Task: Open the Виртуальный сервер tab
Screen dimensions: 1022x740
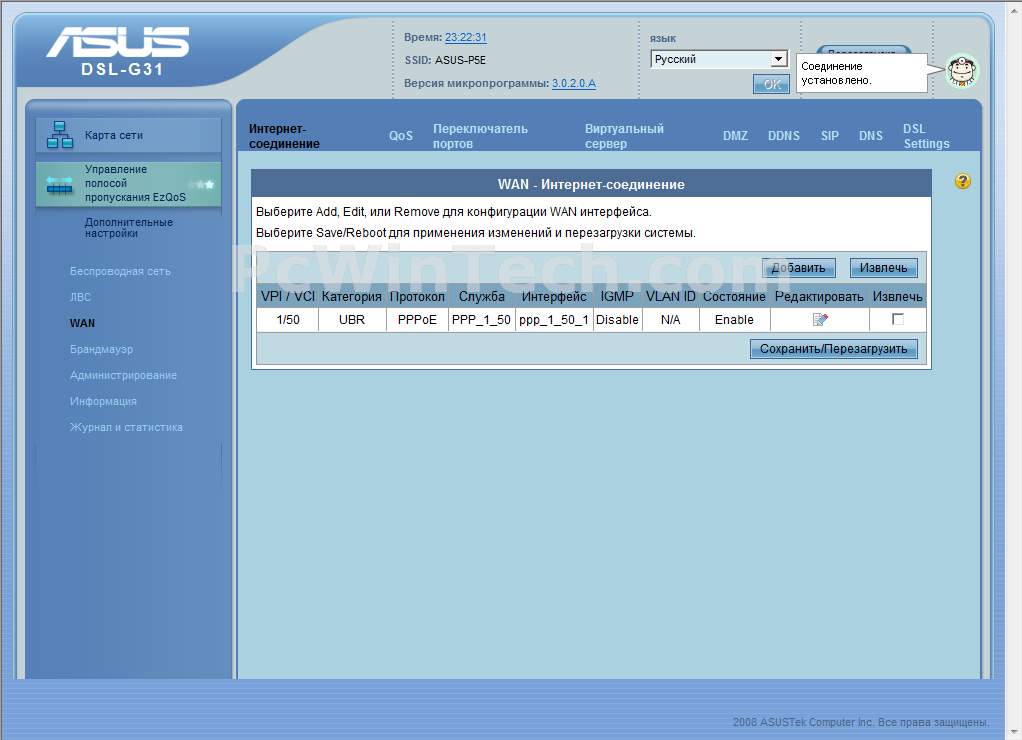Action: pos(624,136)
